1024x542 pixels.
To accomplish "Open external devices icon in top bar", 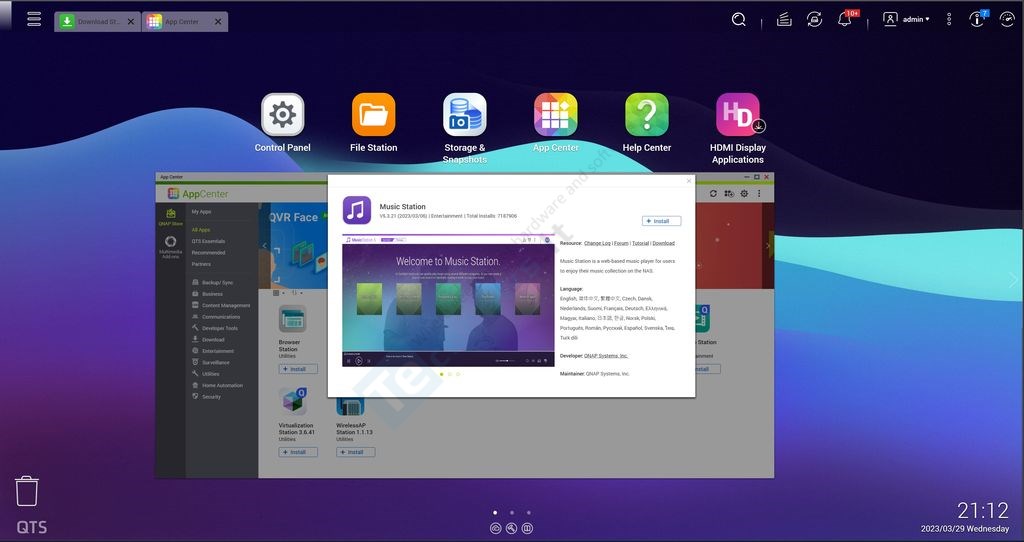I will tap(814, 20).
